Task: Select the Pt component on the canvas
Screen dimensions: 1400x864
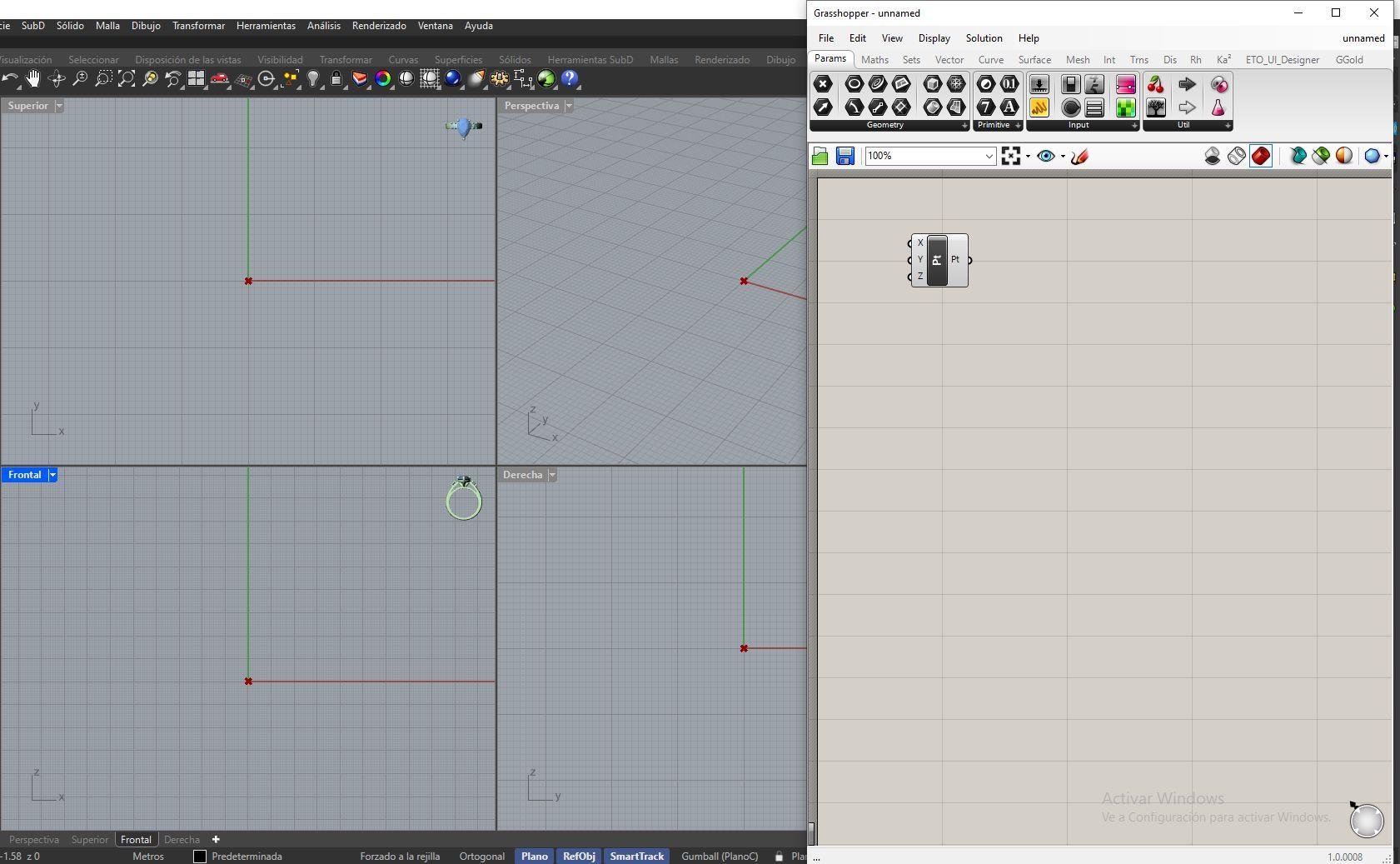Action: [937, 260]
